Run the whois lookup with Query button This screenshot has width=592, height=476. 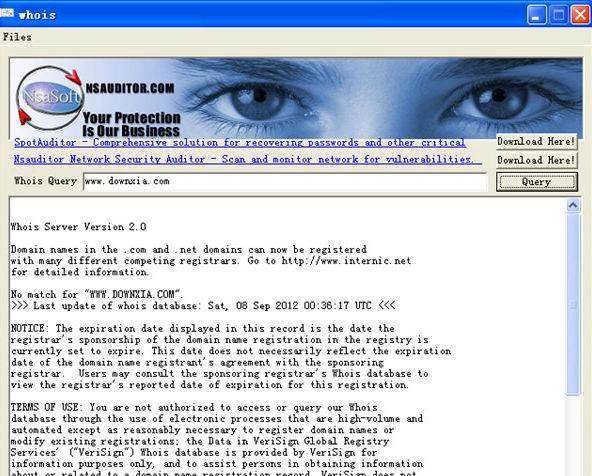coord(536,182)
